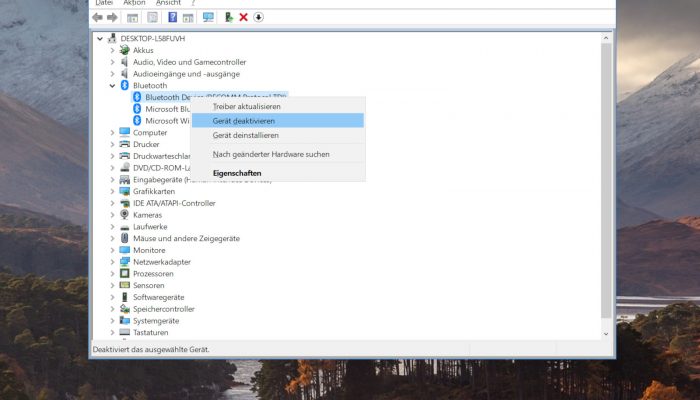Screen dimensions: 700x400
Task: Click the Mäuse und andere Zeigegeräte icon
Action: (125, 238)
